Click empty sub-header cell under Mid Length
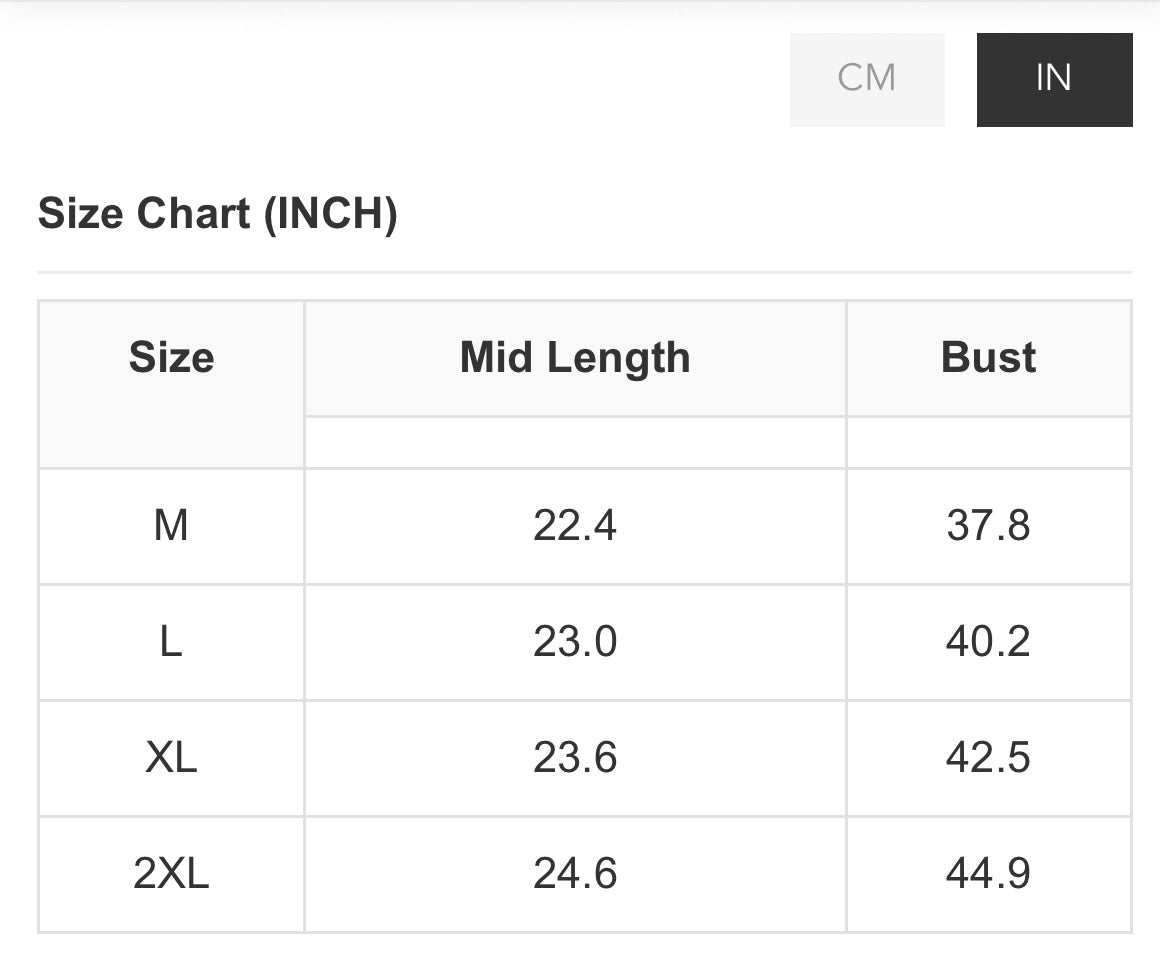 click(575, 442)
